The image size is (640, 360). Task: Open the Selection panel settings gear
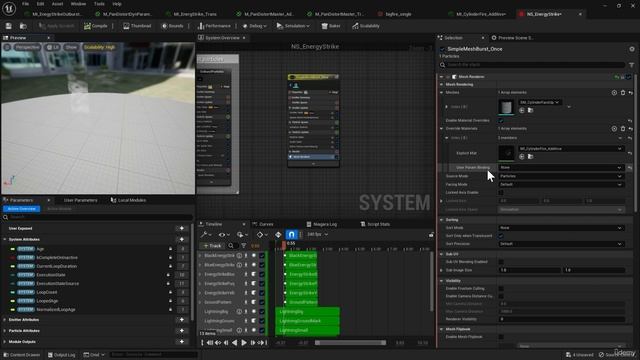(x=632, y=49)
